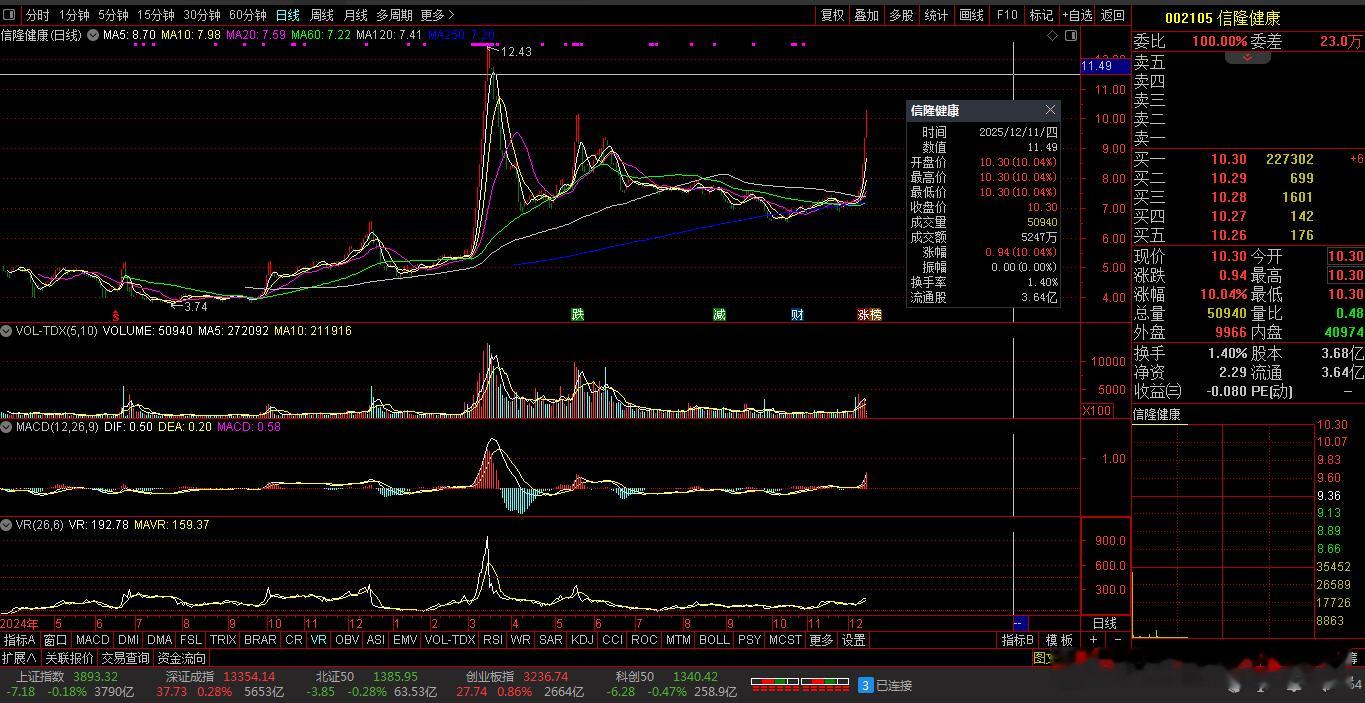Toggle the left sidebar panel icon
Image resolution: width=1365 pixels, height=703 pixels.
10,15
